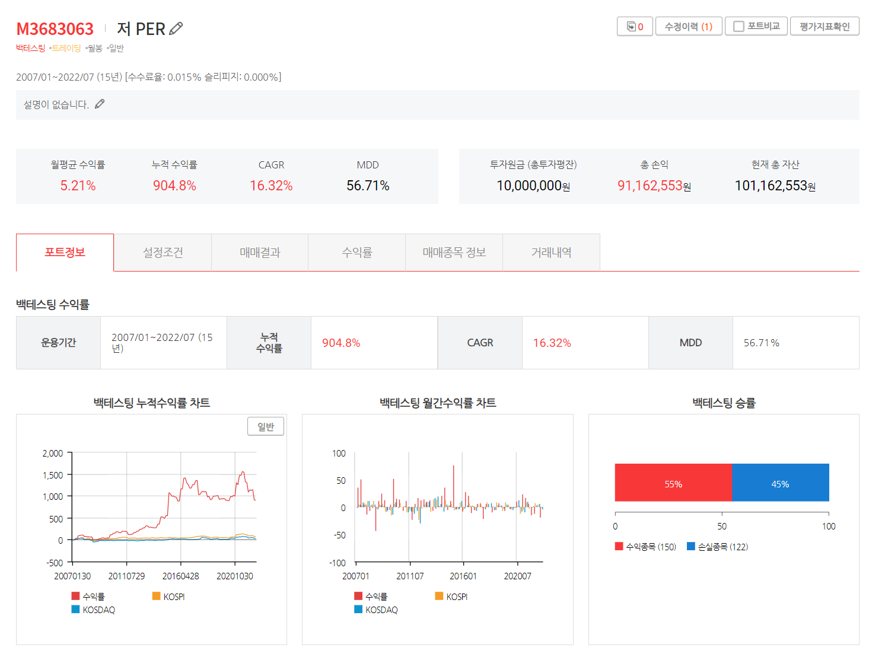The width and height of the screenshot is (869, 654).
Task: Click the 백테스팅 누적수익률 차트 heading
Action: tap(151, 403)
